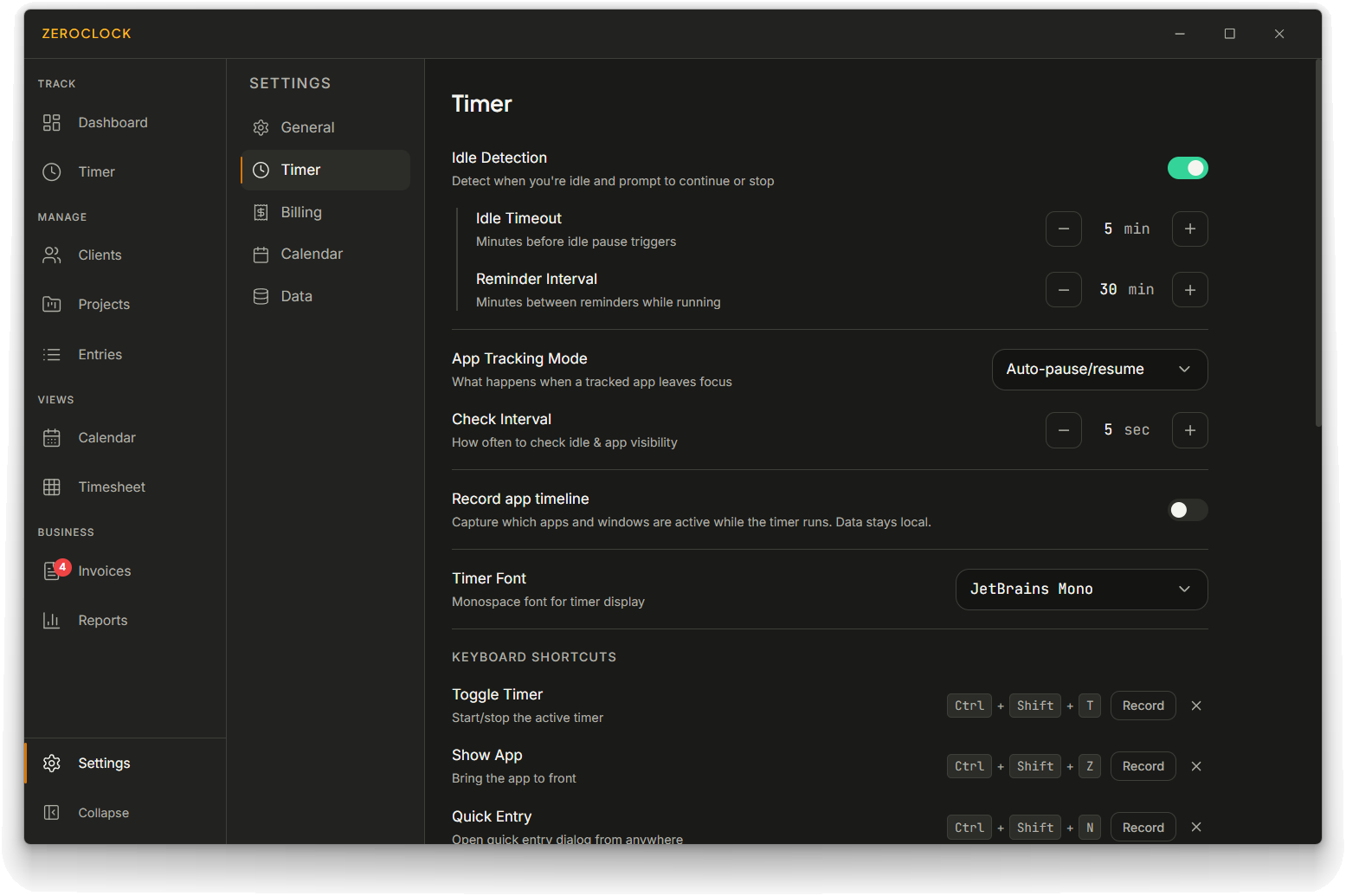Click the Timesheet table icon
The image size is (1346, 896).
pyautogui.click(x=52, y=487)
